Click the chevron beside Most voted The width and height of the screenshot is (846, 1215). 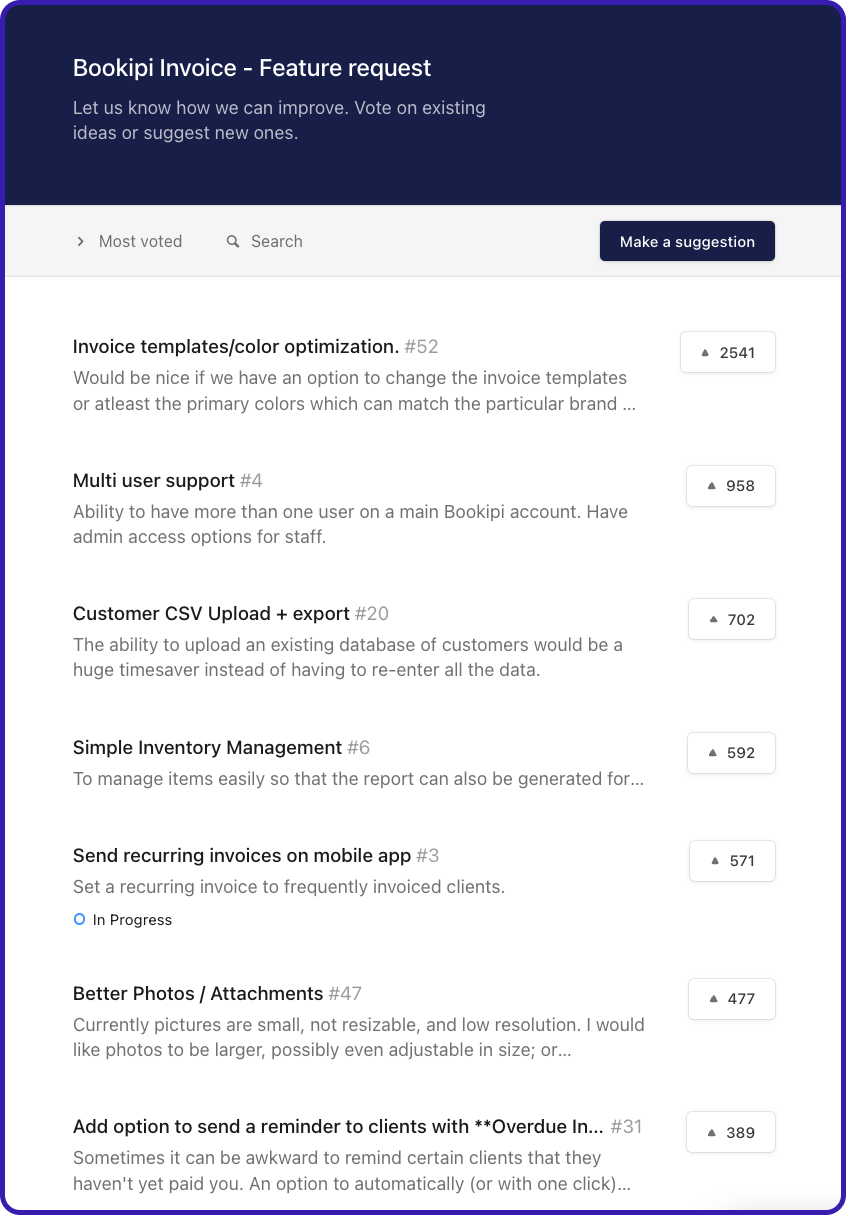point(80,242)
